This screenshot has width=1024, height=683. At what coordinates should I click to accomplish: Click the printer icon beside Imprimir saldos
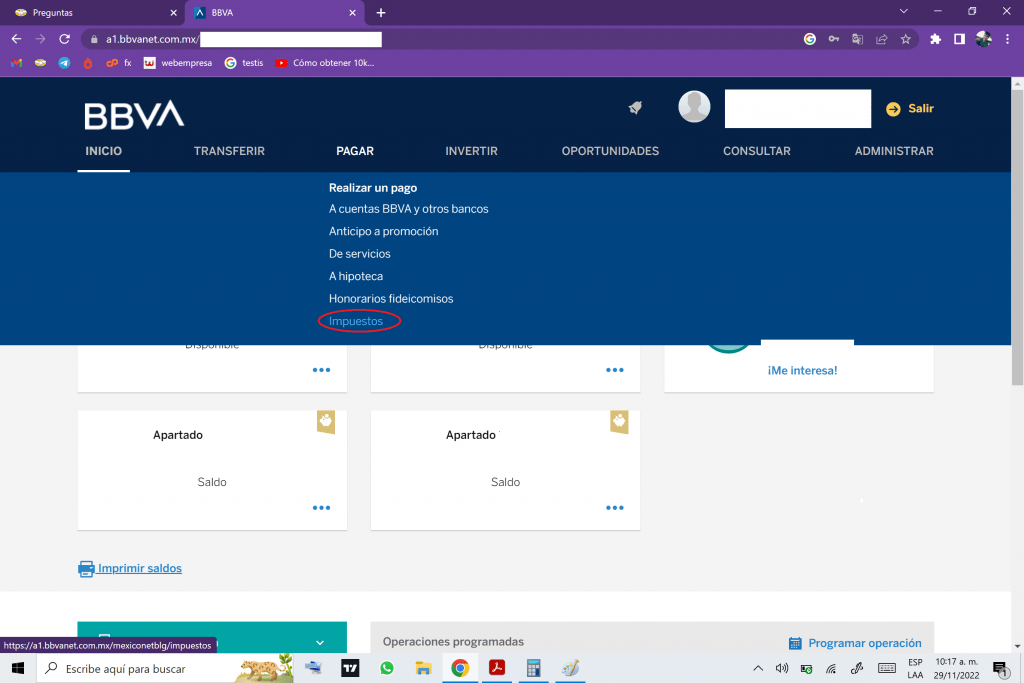click(x=86, y=569)
